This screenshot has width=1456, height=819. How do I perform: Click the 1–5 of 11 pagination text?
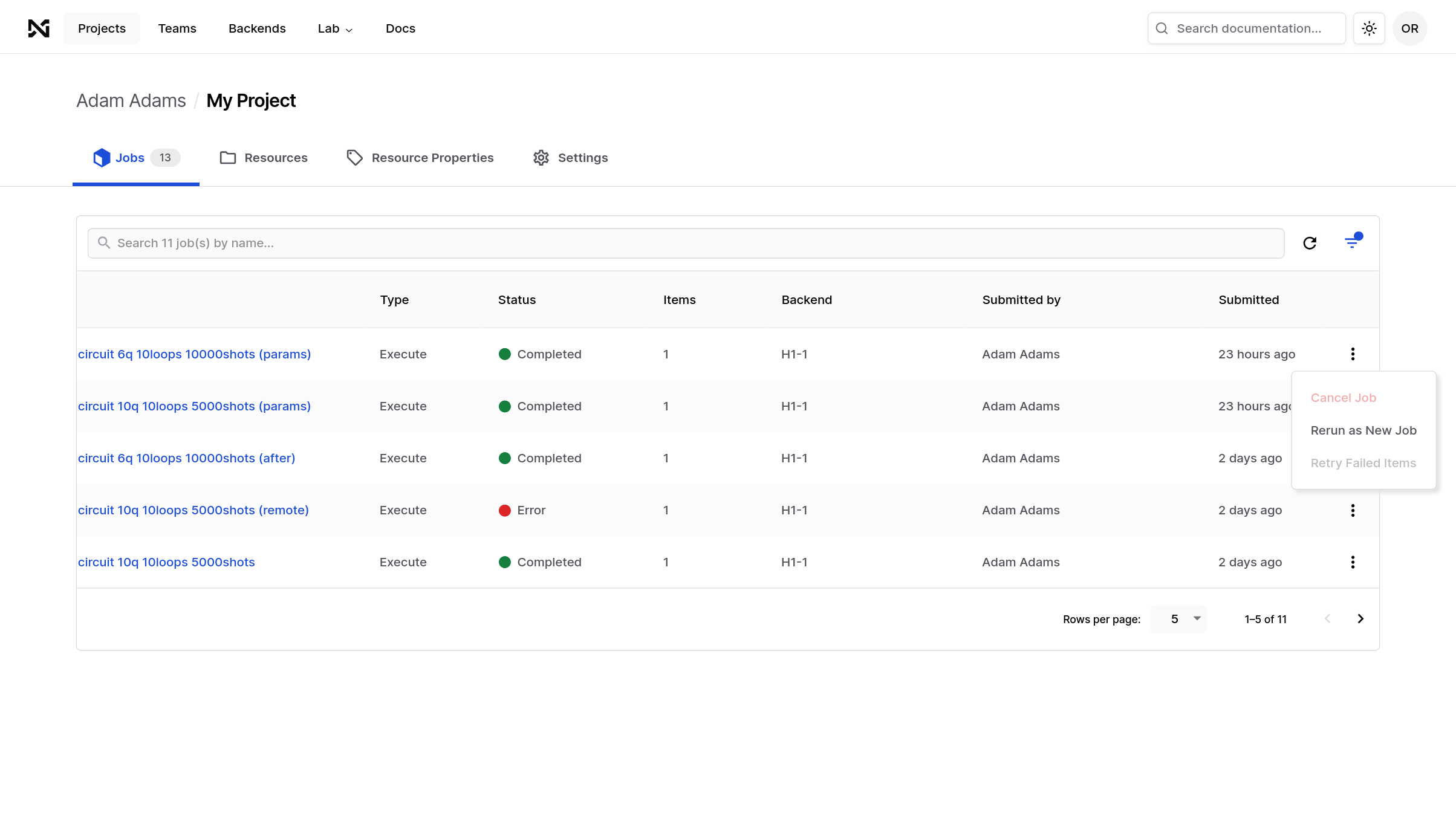pyautogui.click(x=1266, y=619)
